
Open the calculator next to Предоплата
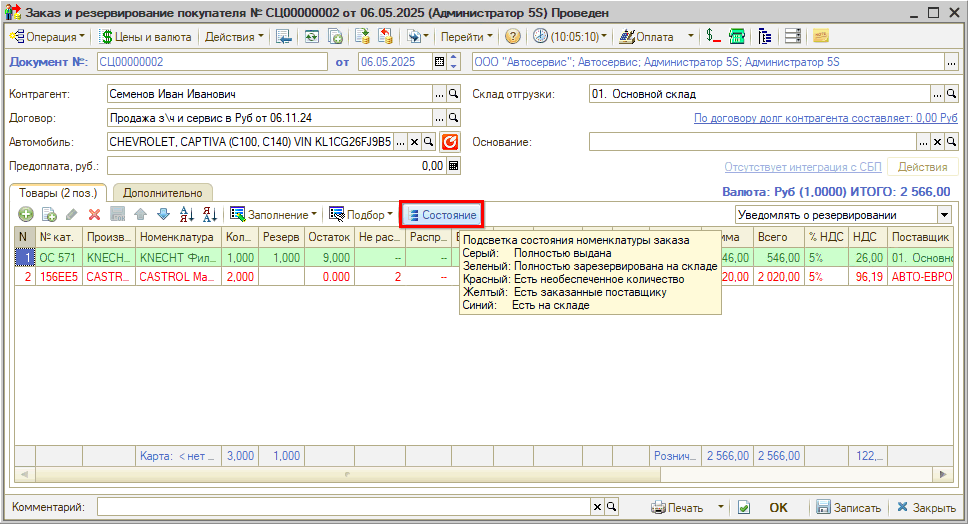453,166
